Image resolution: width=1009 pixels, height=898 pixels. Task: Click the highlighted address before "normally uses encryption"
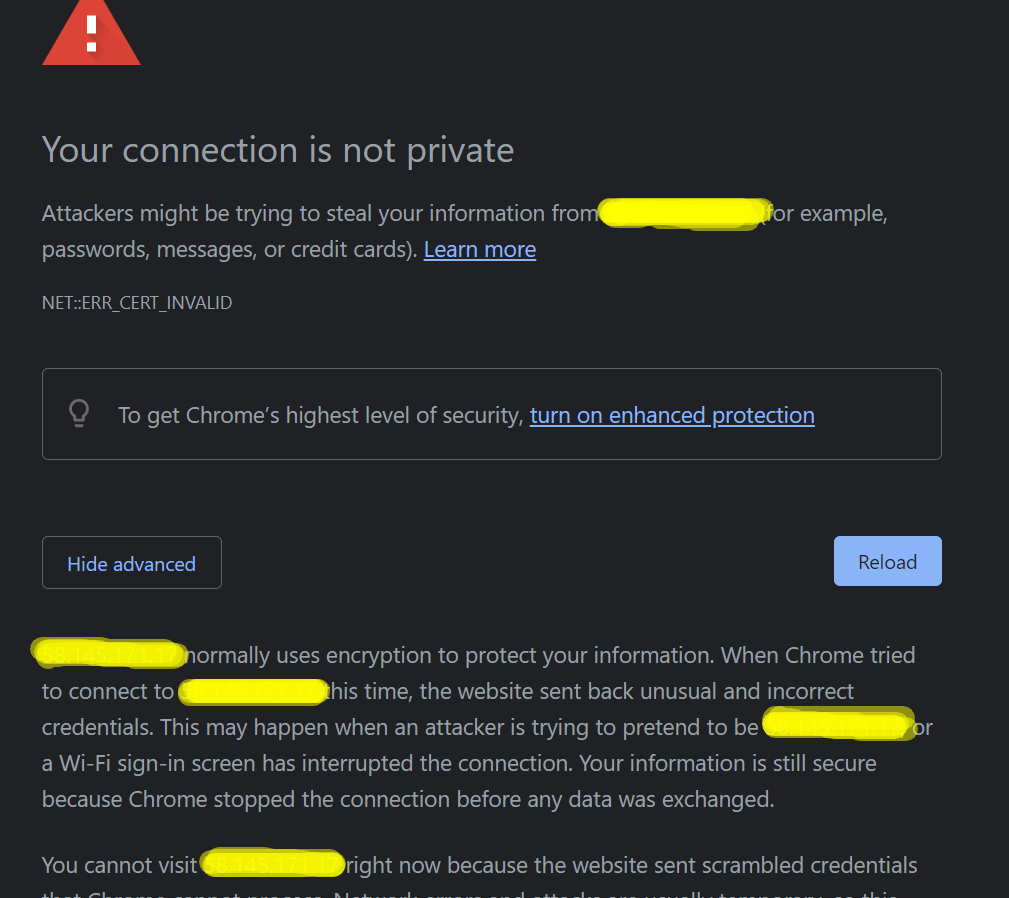[109, 655]
